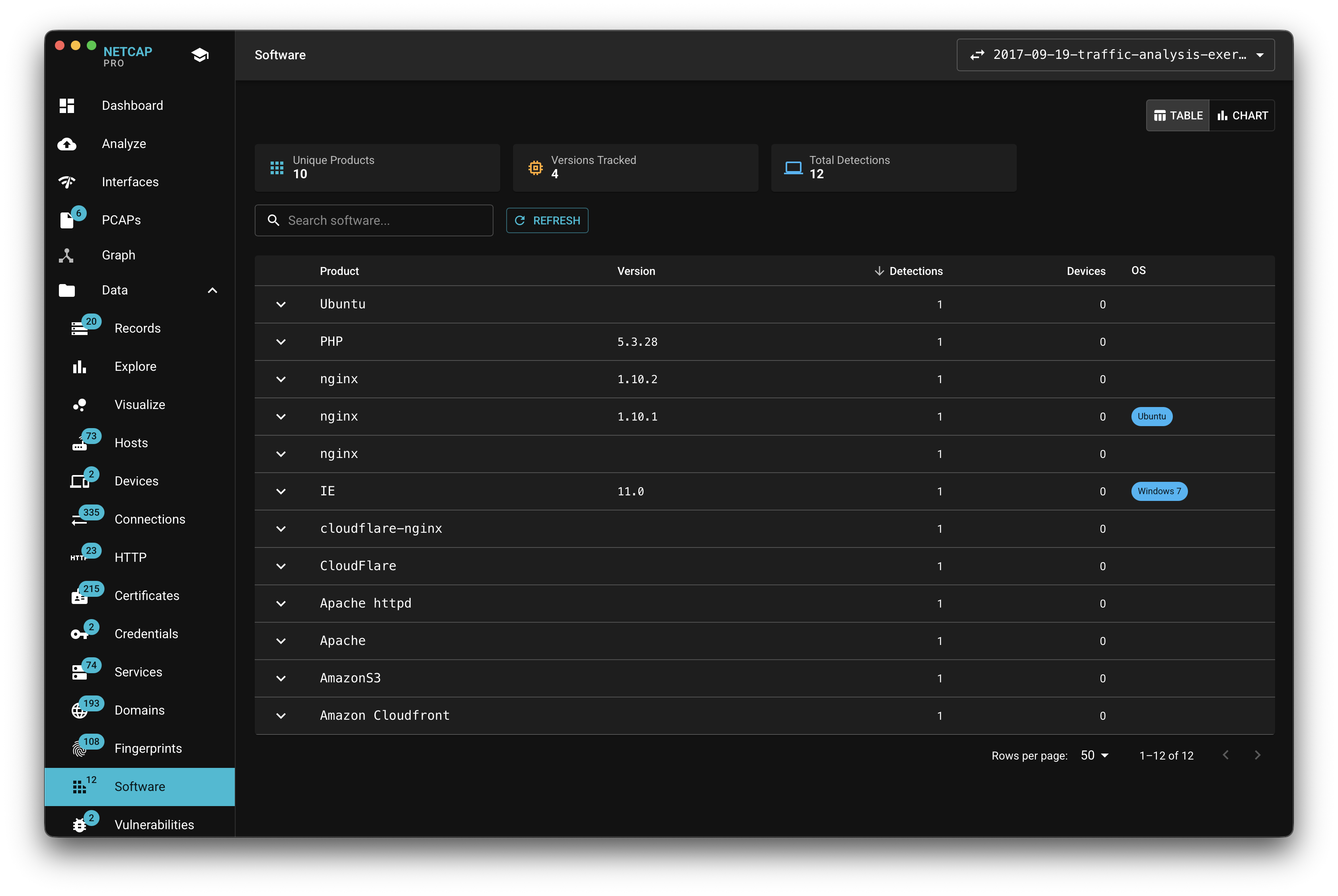Image resolution: width=1338 pixels, height=896 pixels.
Task: Click the version 1.10.1 cell
Action: 637,417
